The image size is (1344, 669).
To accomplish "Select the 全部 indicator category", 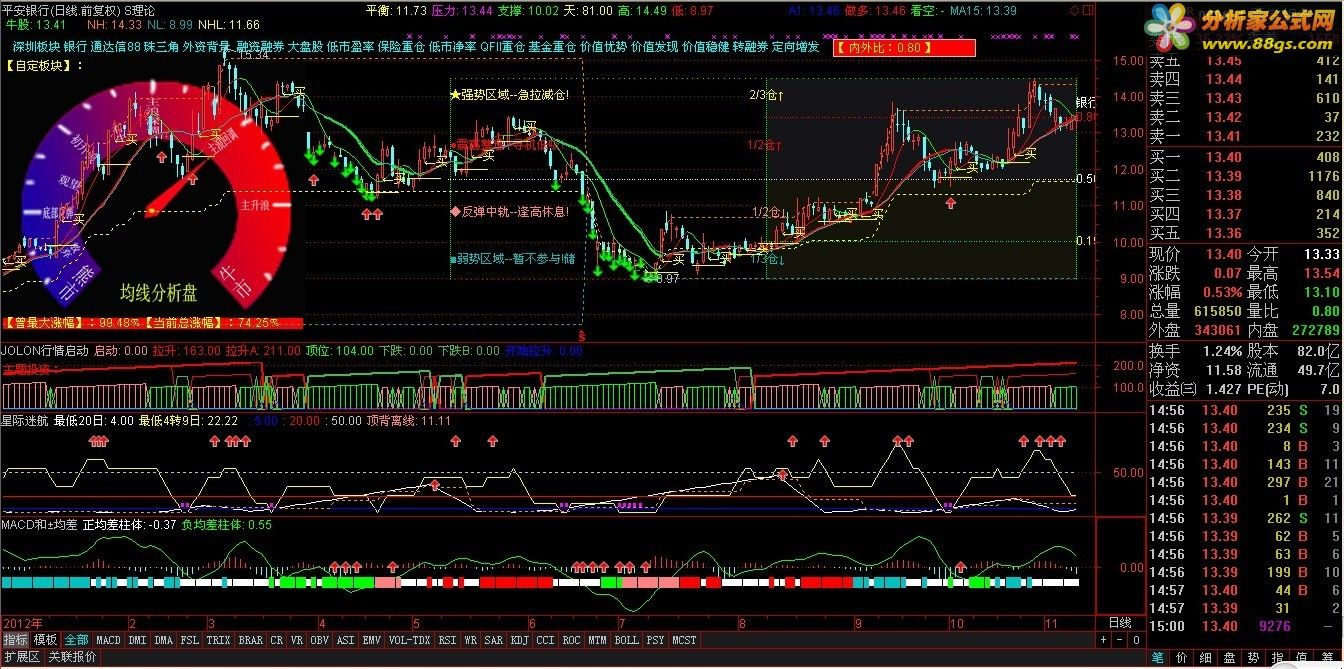I will 77,640.
